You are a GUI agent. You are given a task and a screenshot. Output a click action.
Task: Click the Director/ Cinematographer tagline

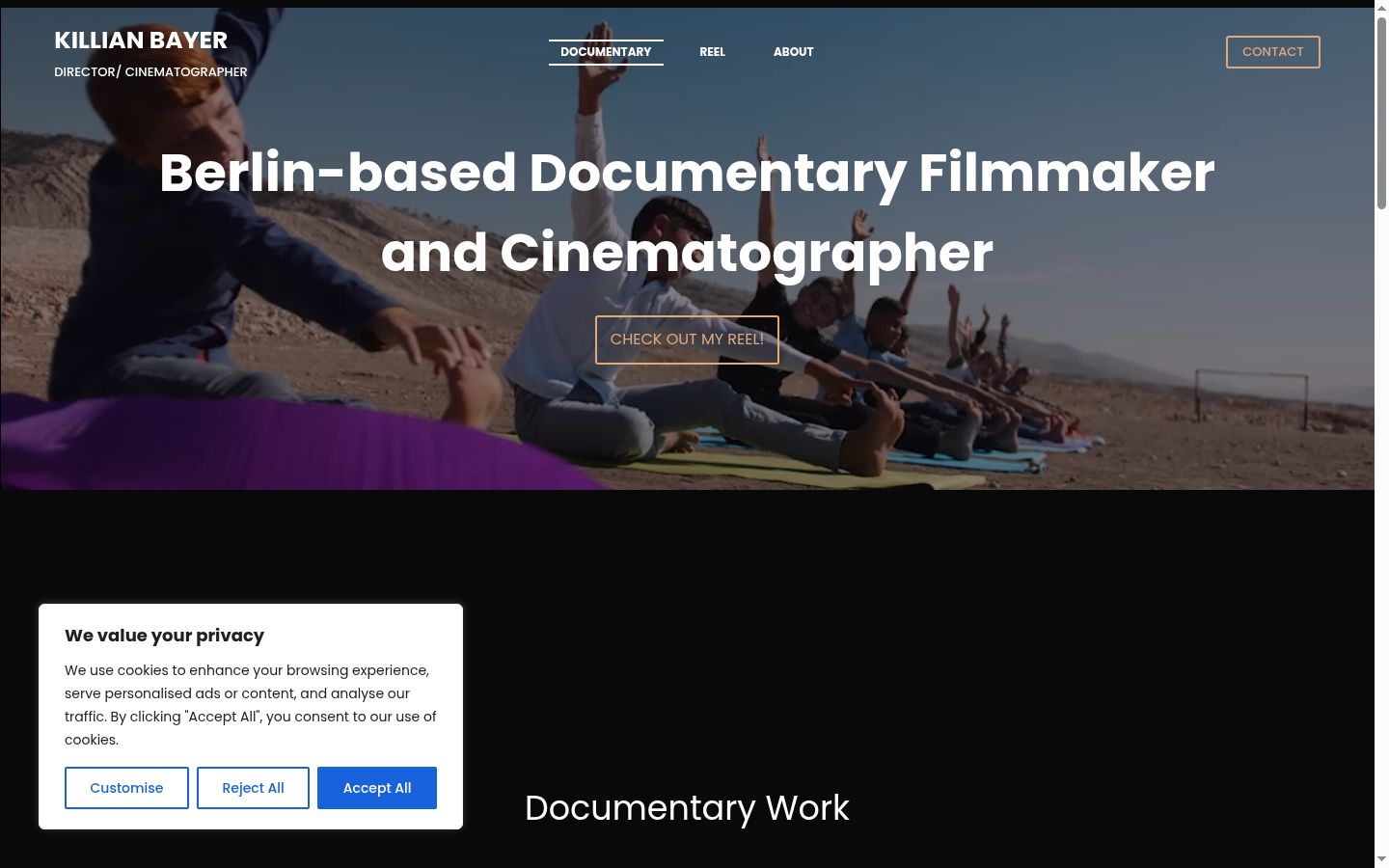pyautogui.click(x=150, y=72)
